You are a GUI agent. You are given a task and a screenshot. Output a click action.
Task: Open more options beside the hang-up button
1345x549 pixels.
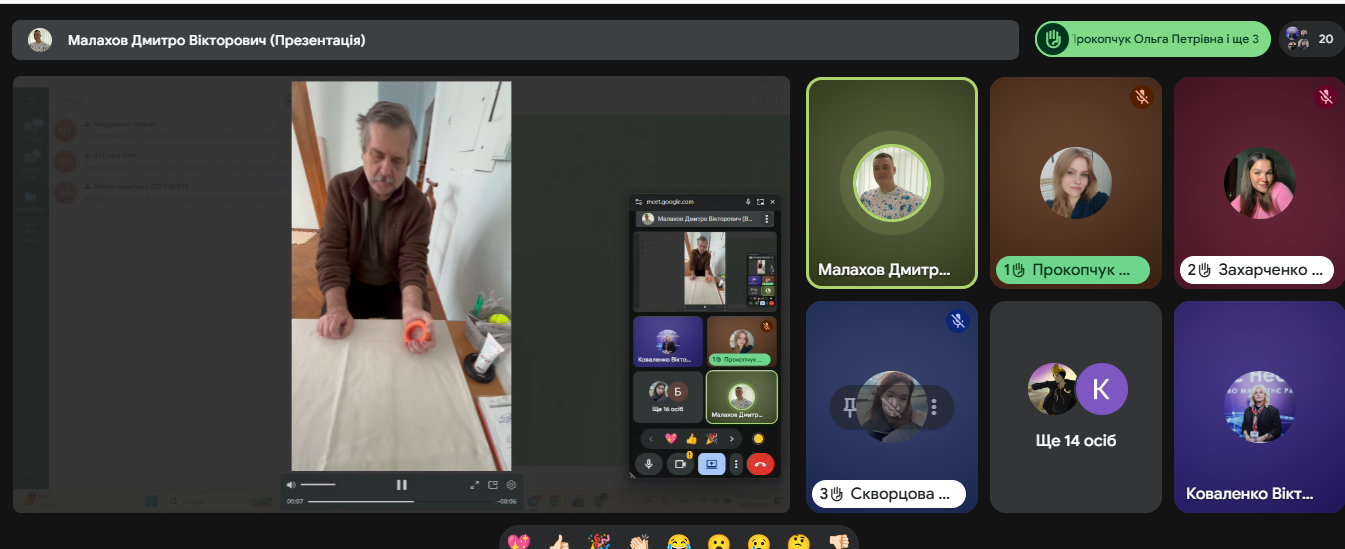(x=736, y=464)
